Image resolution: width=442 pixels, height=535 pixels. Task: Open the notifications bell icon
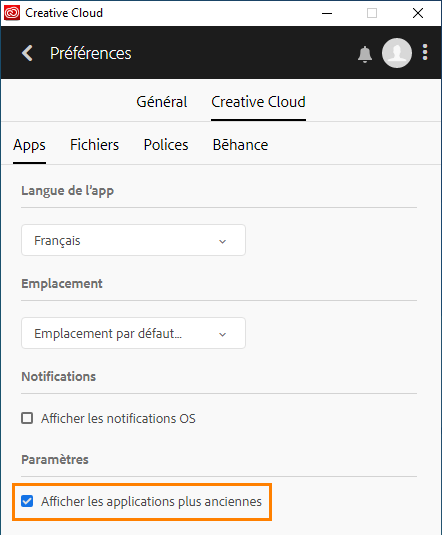point(365,54)
